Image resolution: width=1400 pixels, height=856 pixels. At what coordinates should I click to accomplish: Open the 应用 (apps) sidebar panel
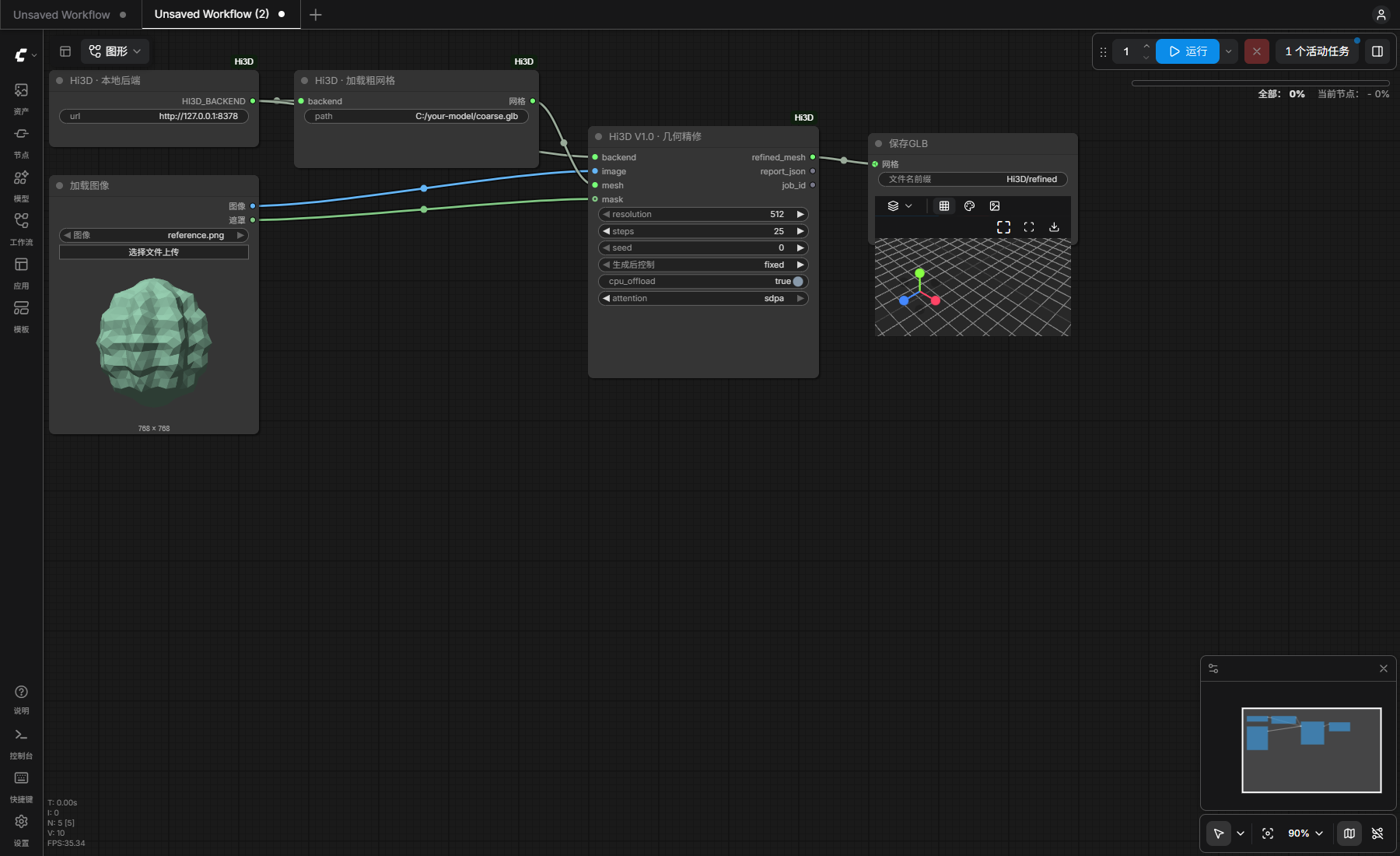point(21,272)
